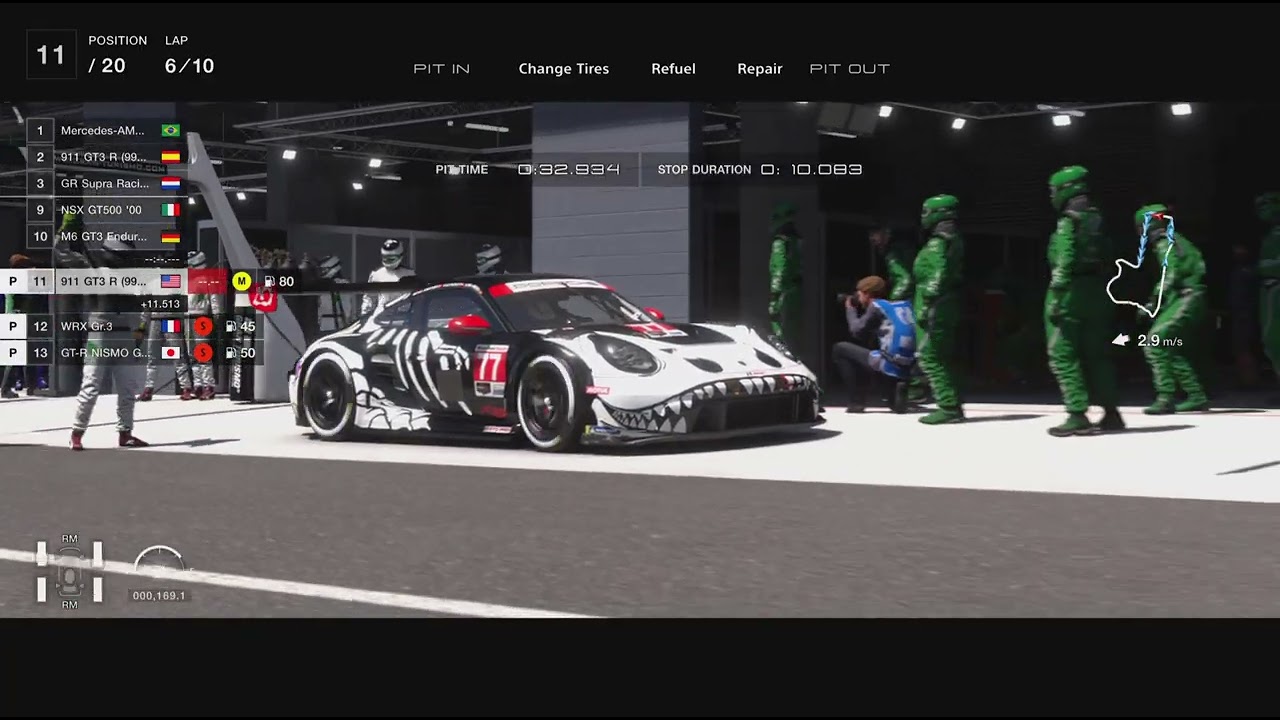Click the PIT IN stage label

(x=441, y=69)
